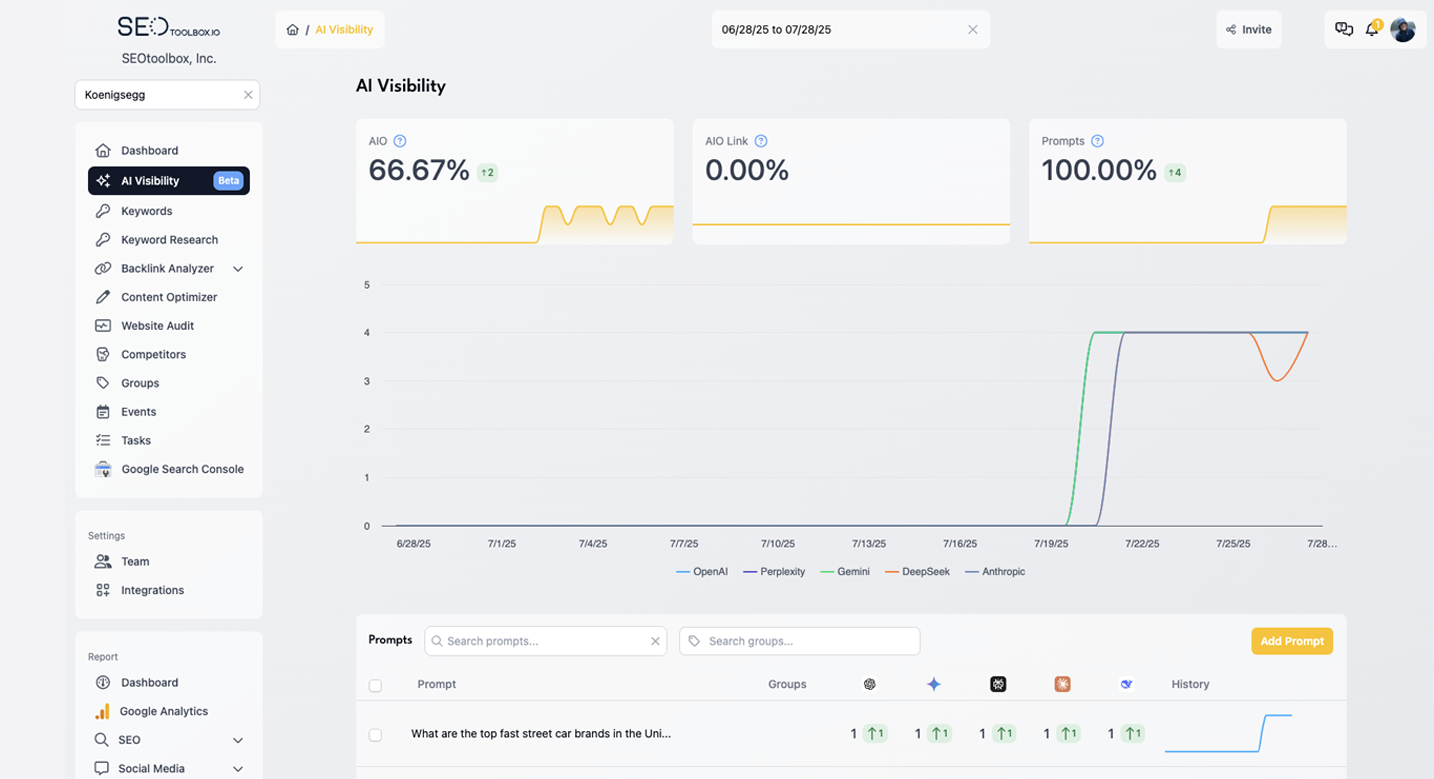Click the help icon beside the Prompts metric
Screen dimensions: 1434x779
pyautogui.click(x=1097, y=141)
